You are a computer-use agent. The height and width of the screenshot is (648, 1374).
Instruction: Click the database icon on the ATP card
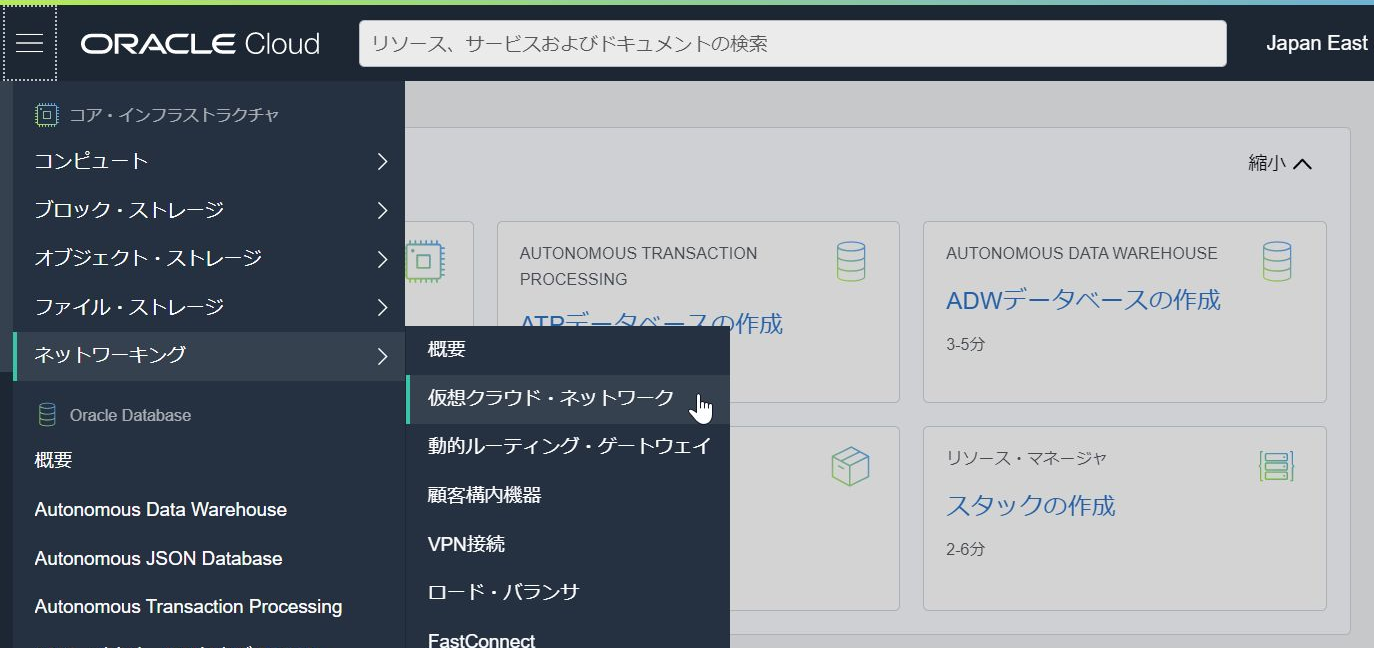850,262
